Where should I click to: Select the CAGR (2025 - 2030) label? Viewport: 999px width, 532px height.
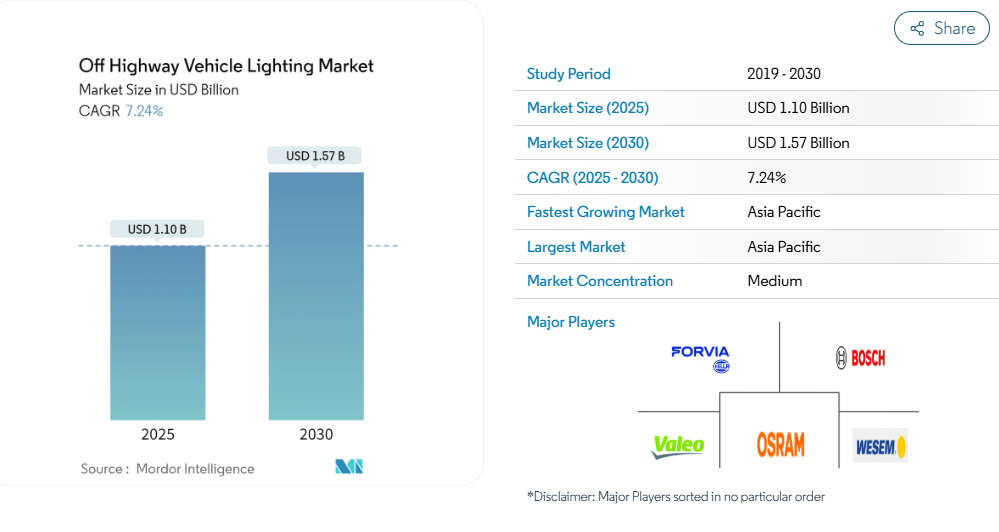pyautogui.click(x=592, y=178)
